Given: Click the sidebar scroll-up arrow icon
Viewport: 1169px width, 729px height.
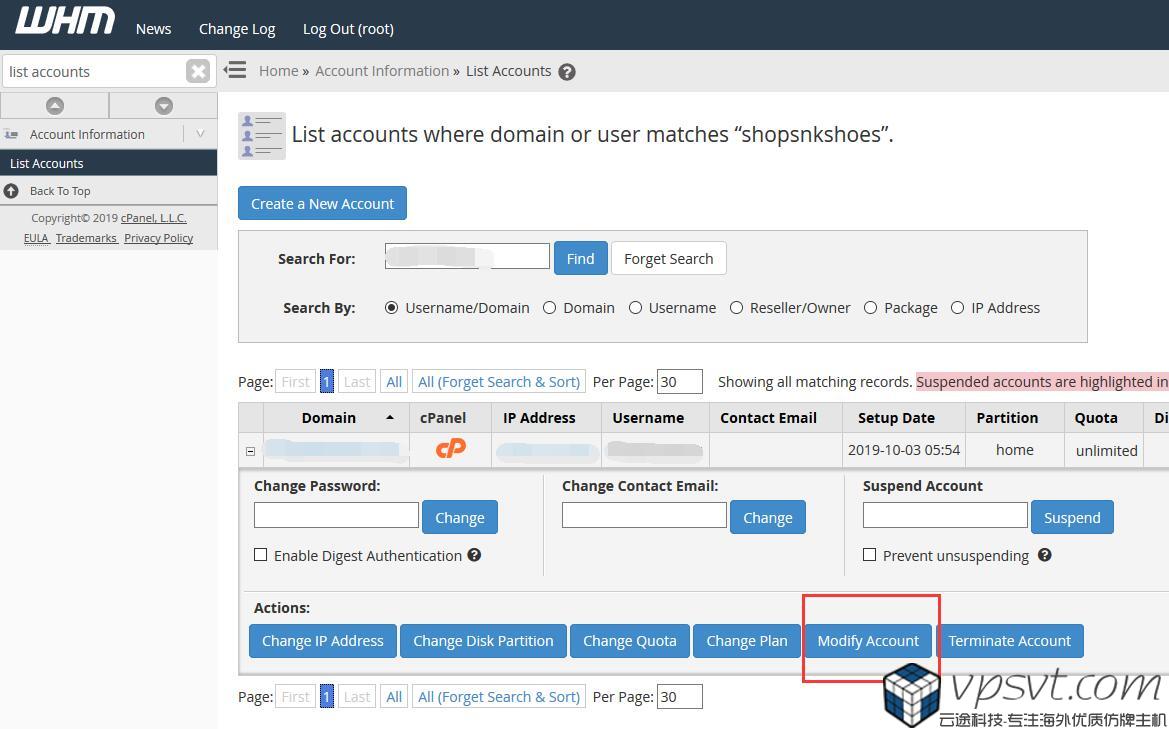Looking at the screenshot, I should click(x=55, y=105).
